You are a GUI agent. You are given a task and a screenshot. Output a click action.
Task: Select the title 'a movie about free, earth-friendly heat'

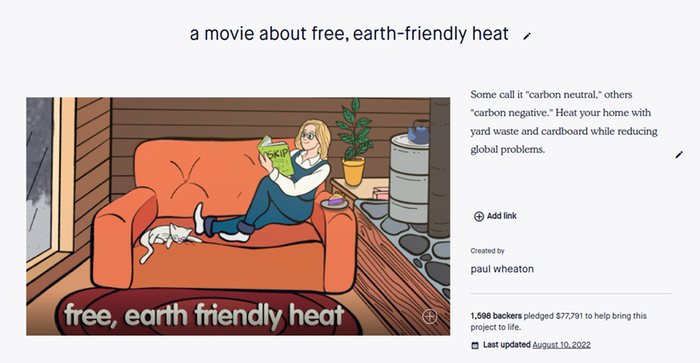(349, 34)
